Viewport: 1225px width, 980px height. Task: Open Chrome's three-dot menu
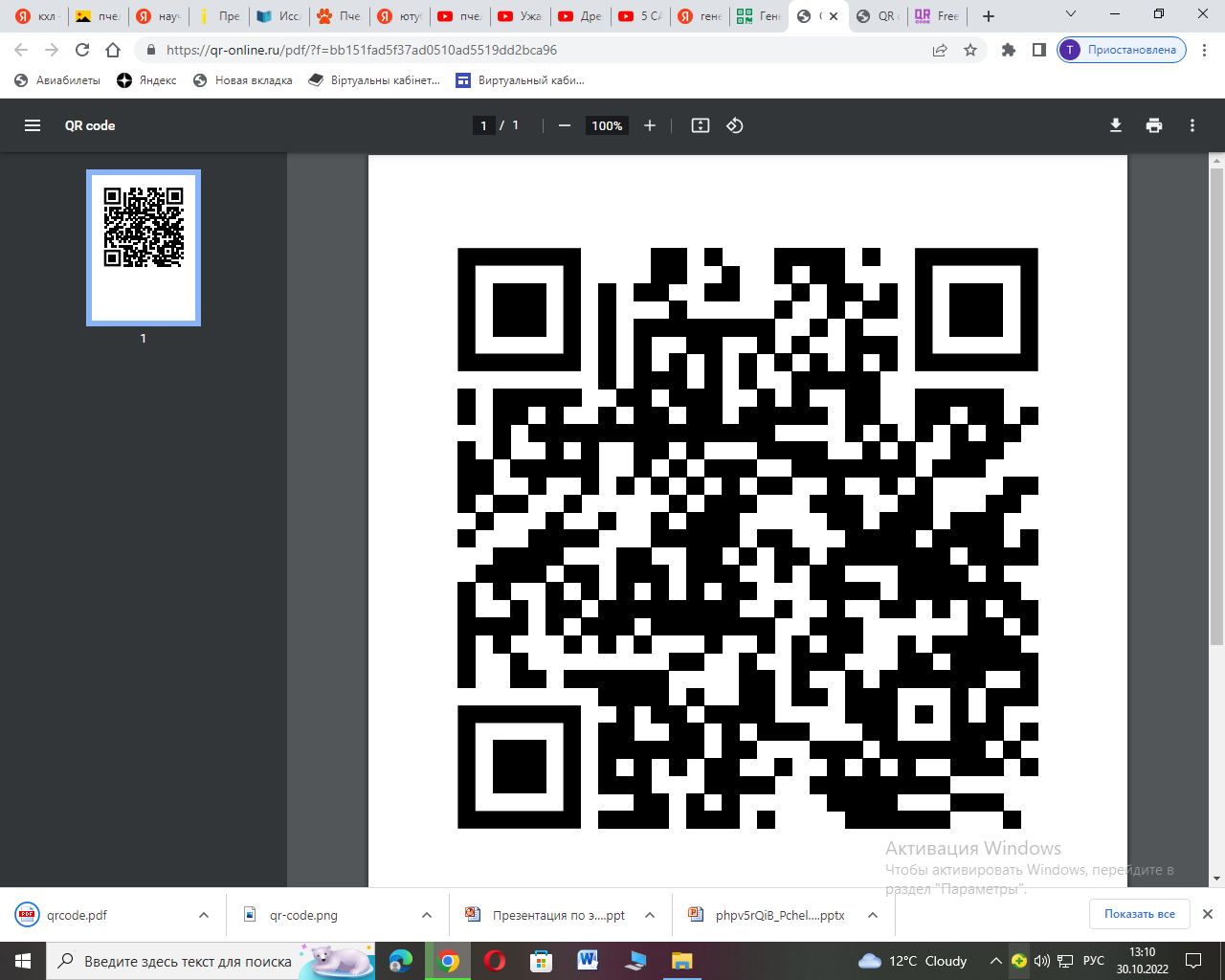tap(1204, 50)
